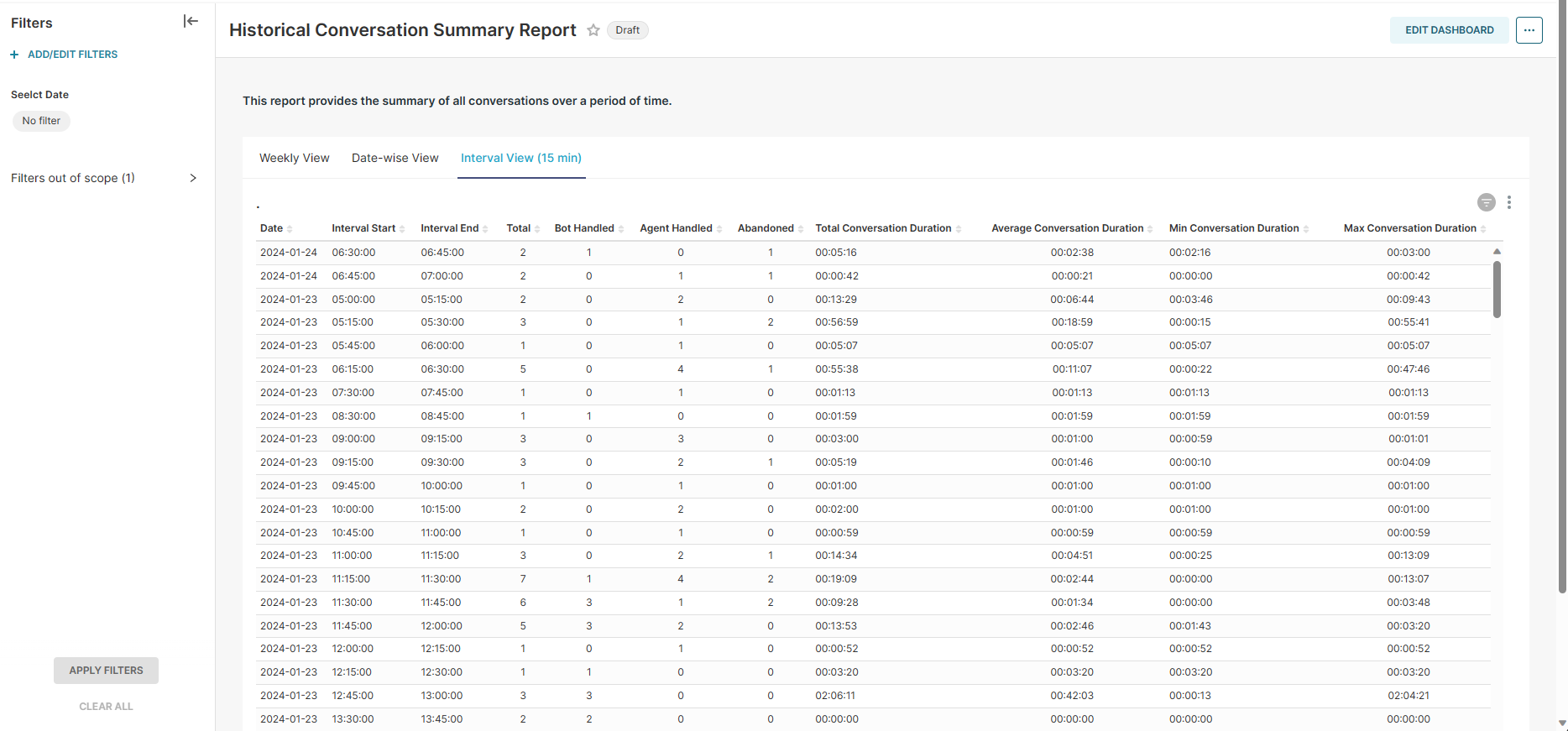Collapse the Filters sidebar panel

[191, 22]
